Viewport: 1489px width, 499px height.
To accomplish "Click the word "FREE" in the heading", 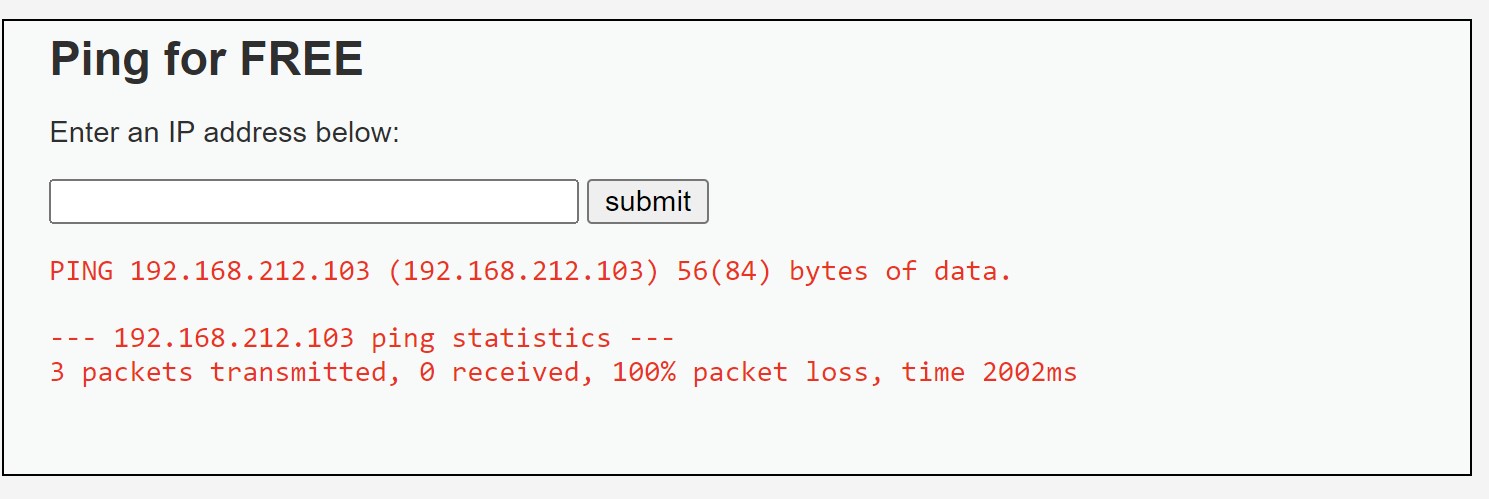I will pos(304,60).
